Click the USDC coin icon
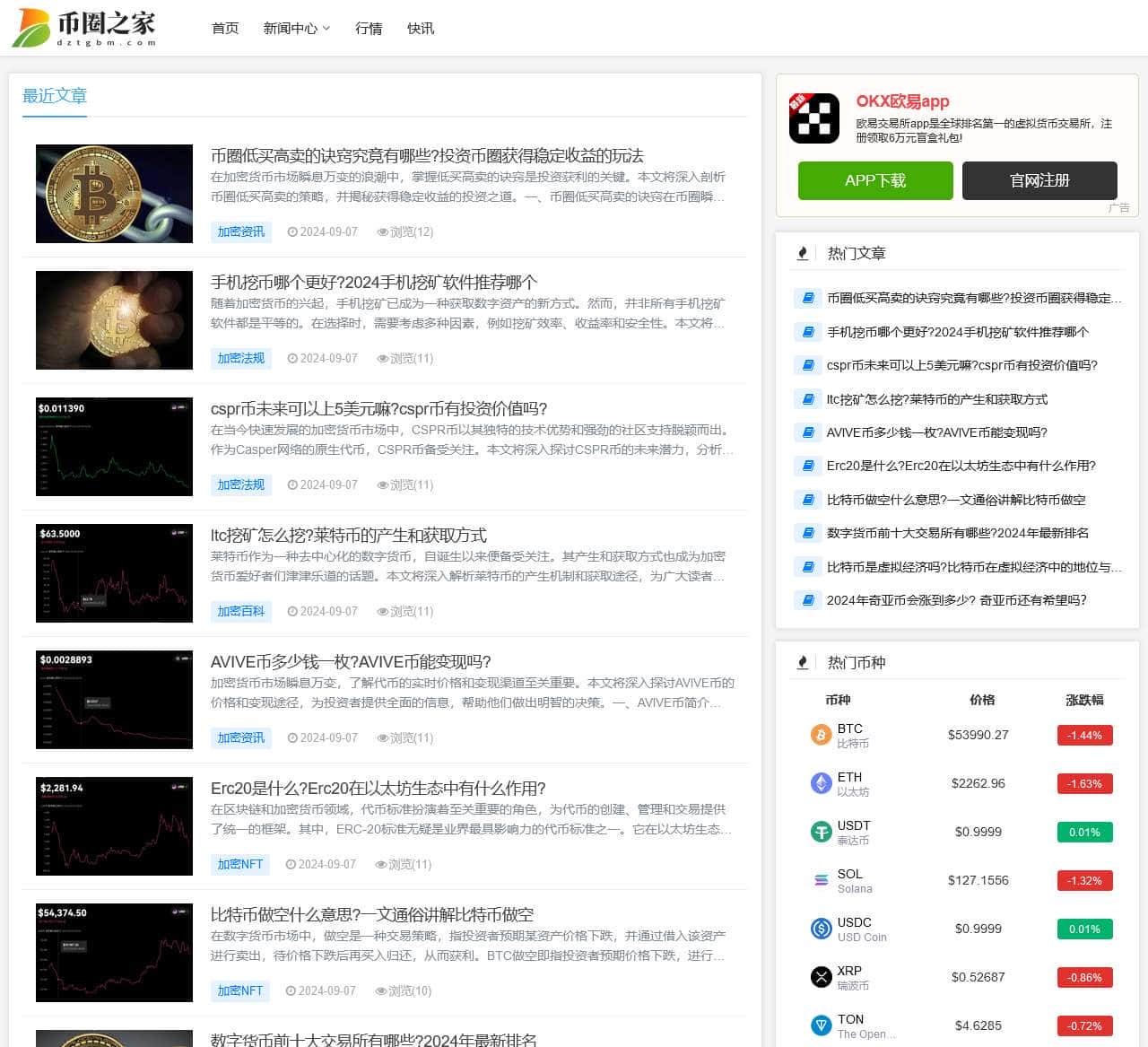Viewport: 1148px width, 1047px height. point(821,929)
